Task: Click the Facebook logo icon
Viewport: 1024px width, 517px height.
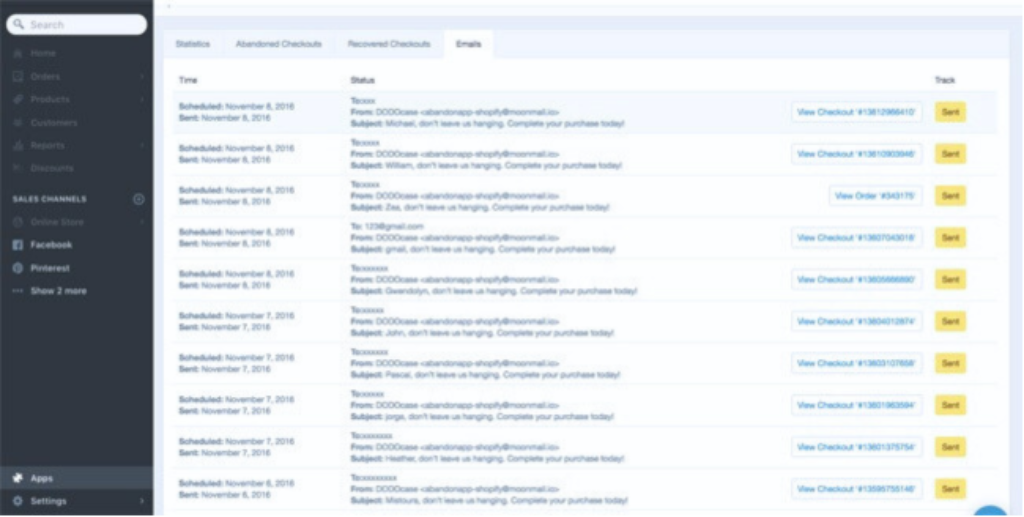Action: 18,245
